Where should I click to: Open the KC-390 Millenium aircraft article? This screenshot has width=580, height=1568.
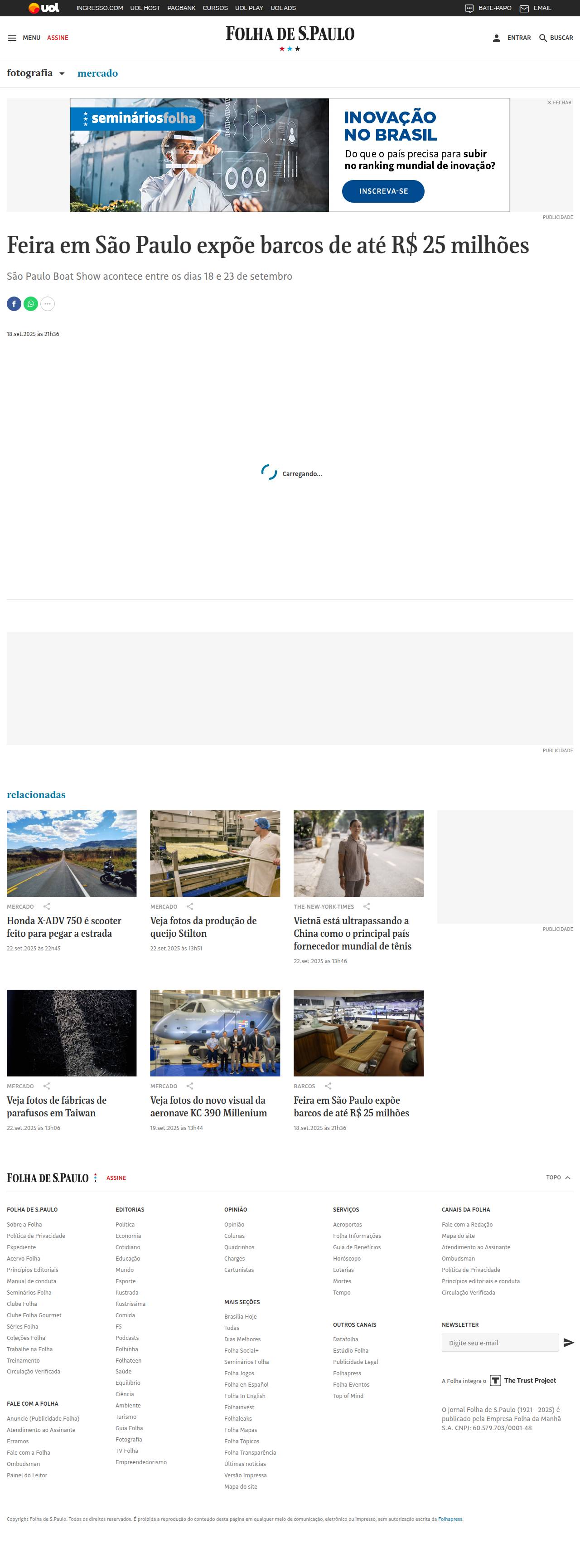coord(208,1106)
